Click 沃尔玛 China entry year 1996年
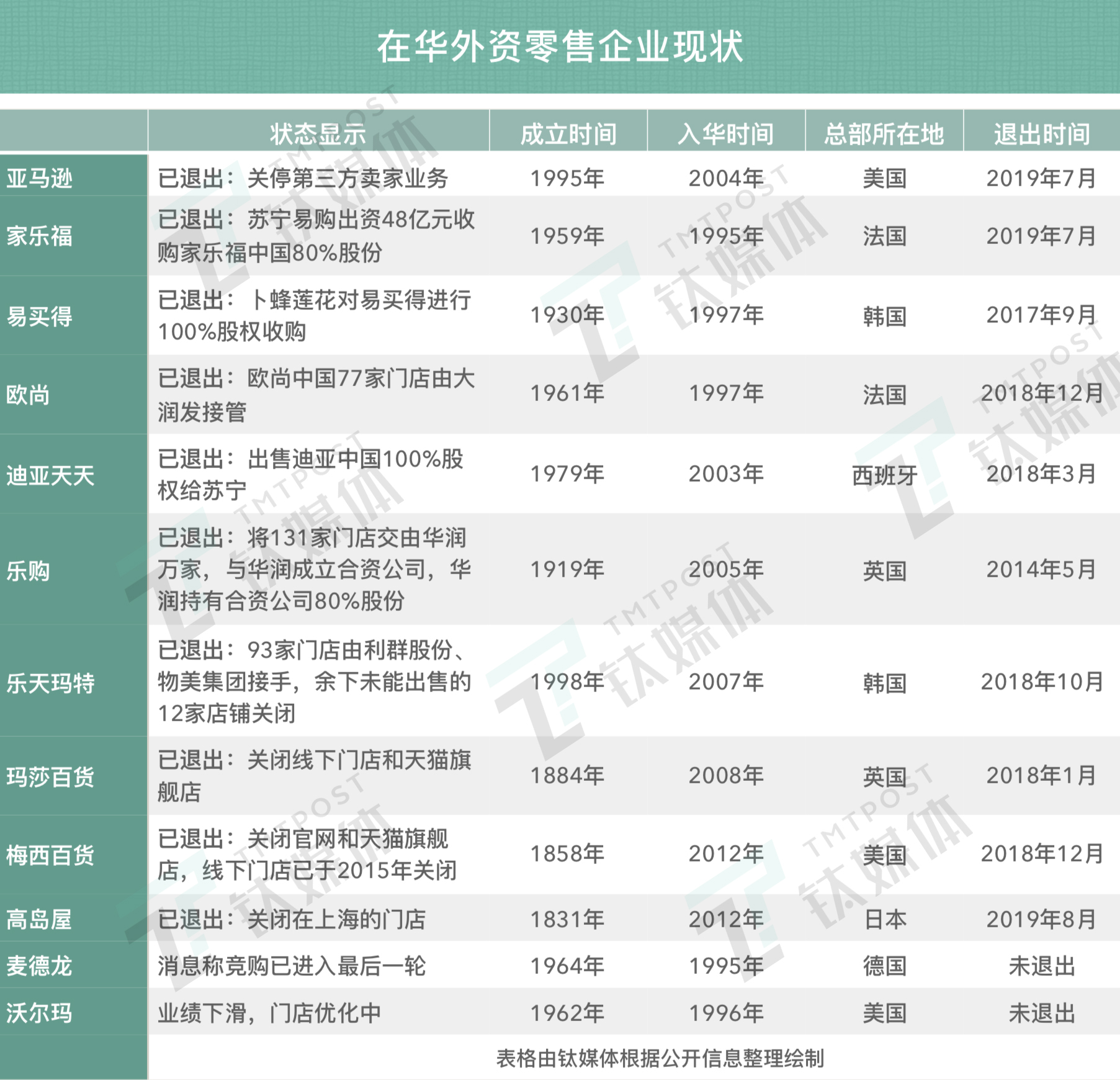 pyautogui.click(x=726, y=1013)
